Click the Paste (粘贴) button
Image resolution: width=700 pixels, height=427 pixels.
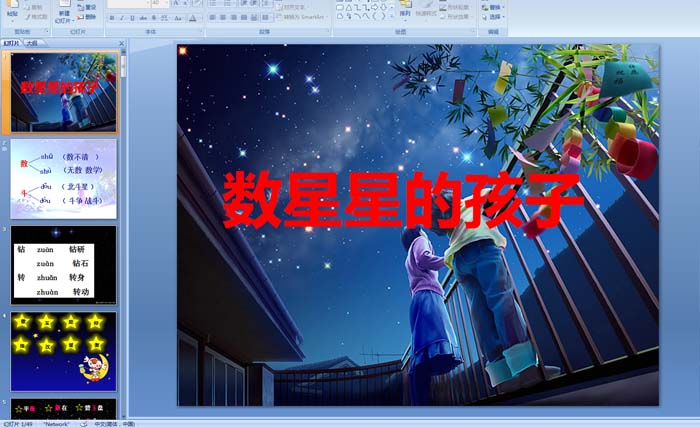point(12,9)
